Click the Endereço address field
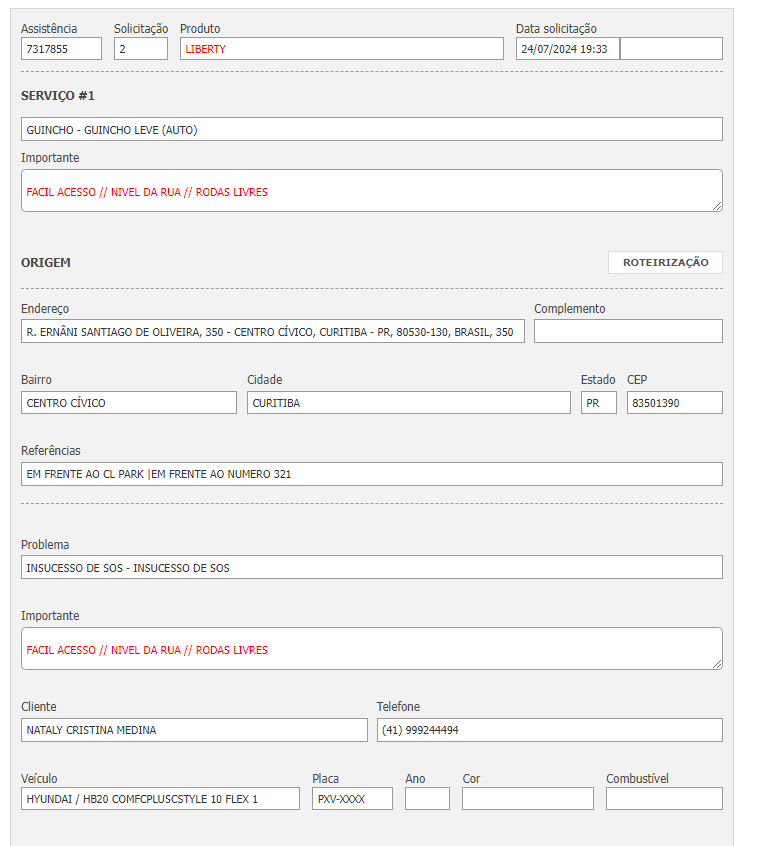The width and height of the screenshot is (761, 846). tap(272, 332)
